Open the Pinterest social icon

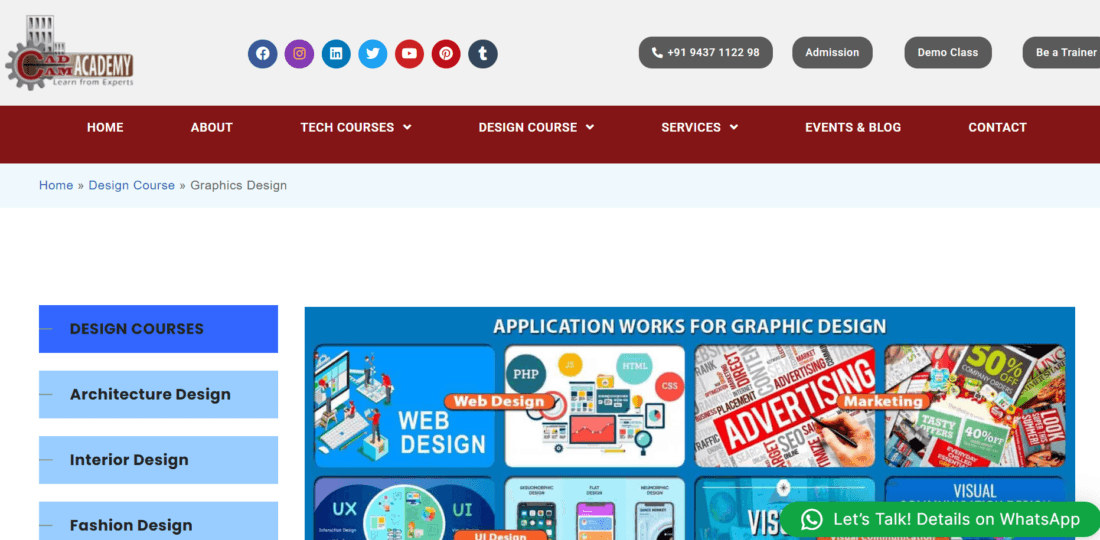445,53
